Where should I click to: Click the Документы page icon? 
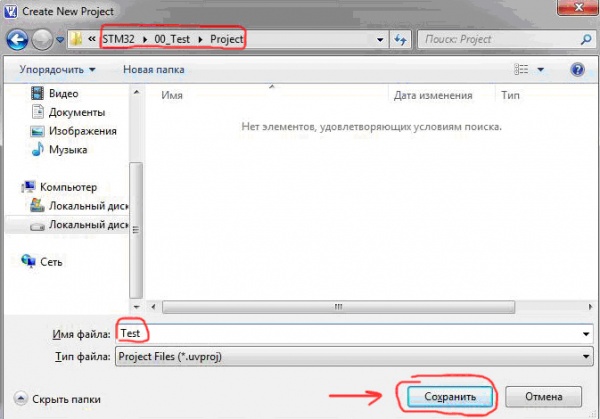click(38, 112)
